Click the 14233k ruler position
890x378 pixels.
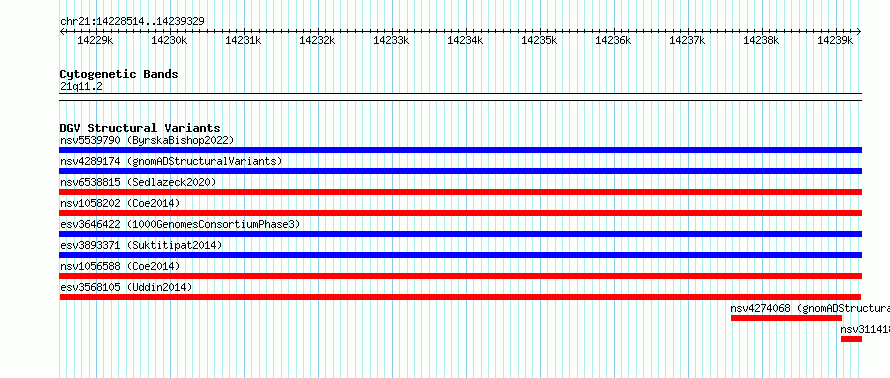point(391,40)
